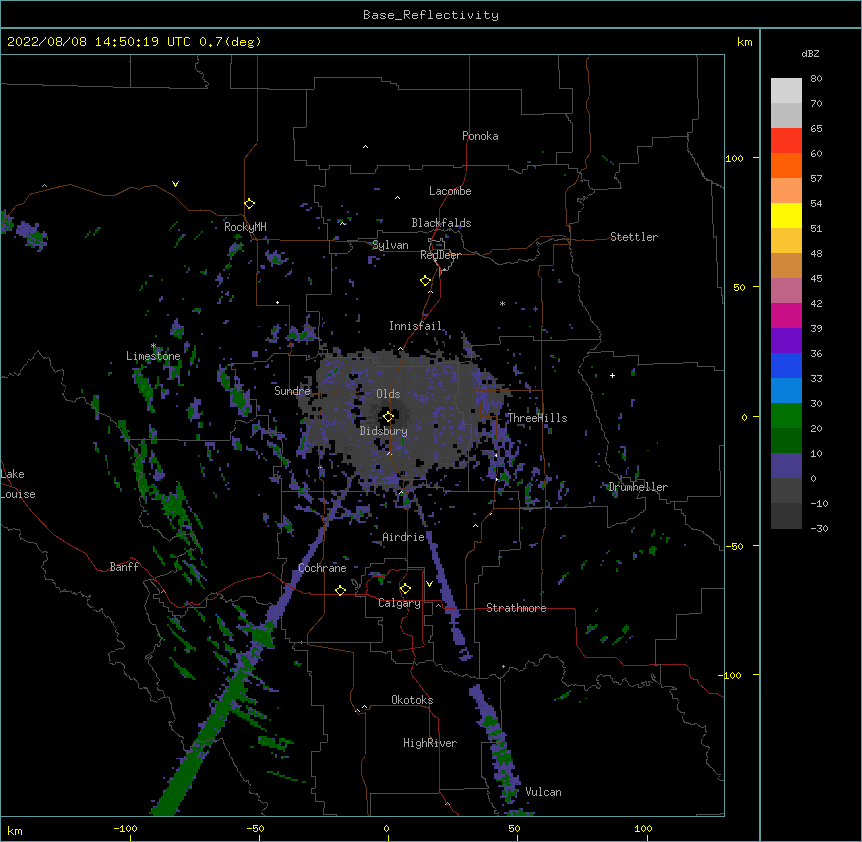
Task: Click the Ponoka city label
Action: [x=480, y=136]
